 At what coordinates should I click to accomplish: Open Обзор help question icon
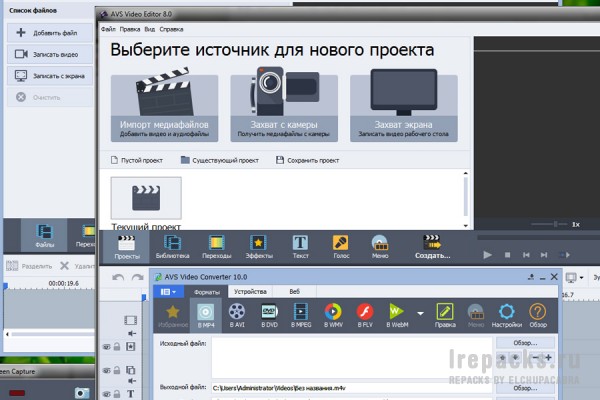tap(538, 315)
